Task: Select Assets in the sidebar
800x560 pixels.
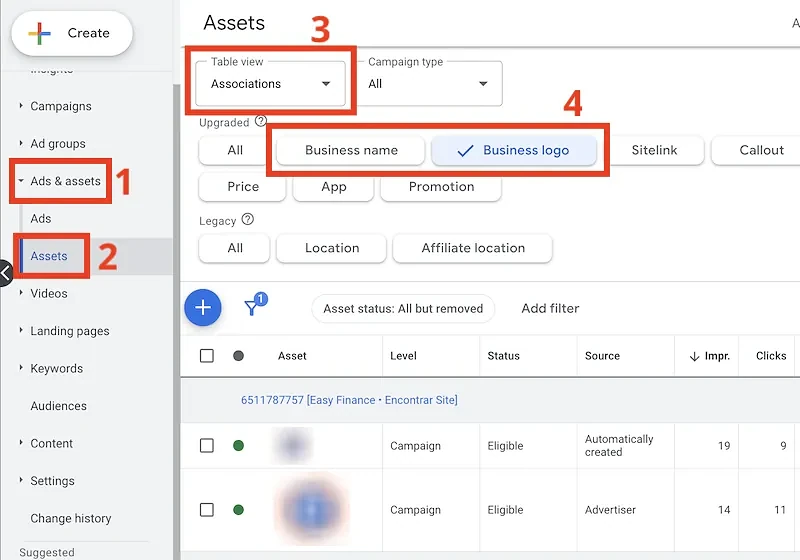Action: 48,256
